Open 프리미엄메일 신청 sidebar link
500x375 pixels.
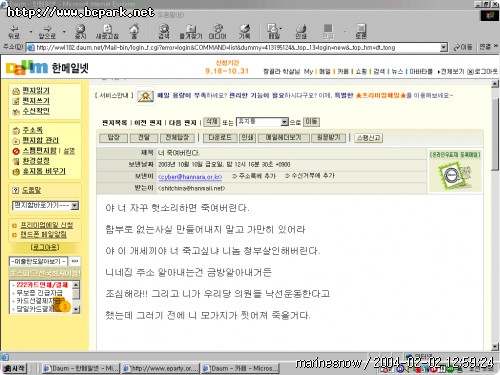click(46, 225)
